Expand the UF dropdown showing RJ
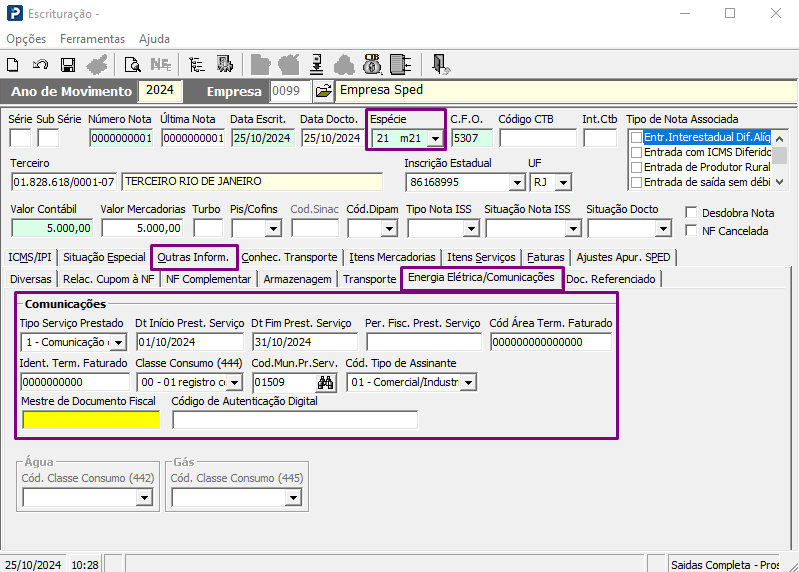This screenshot has height=572, width=799. [564, 183]
